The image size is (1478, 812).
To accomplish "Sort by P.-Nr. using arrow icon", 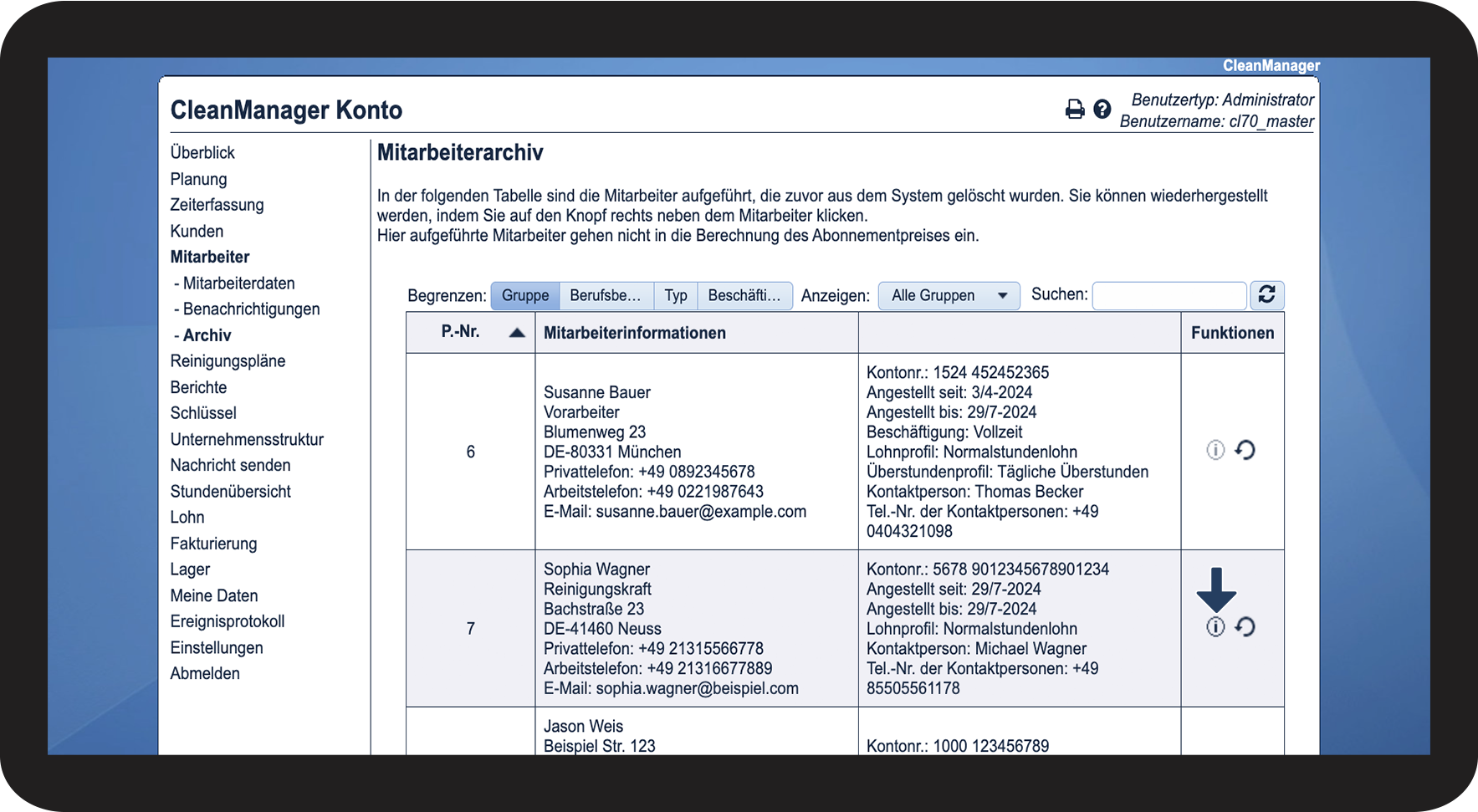I will (517, 333).
